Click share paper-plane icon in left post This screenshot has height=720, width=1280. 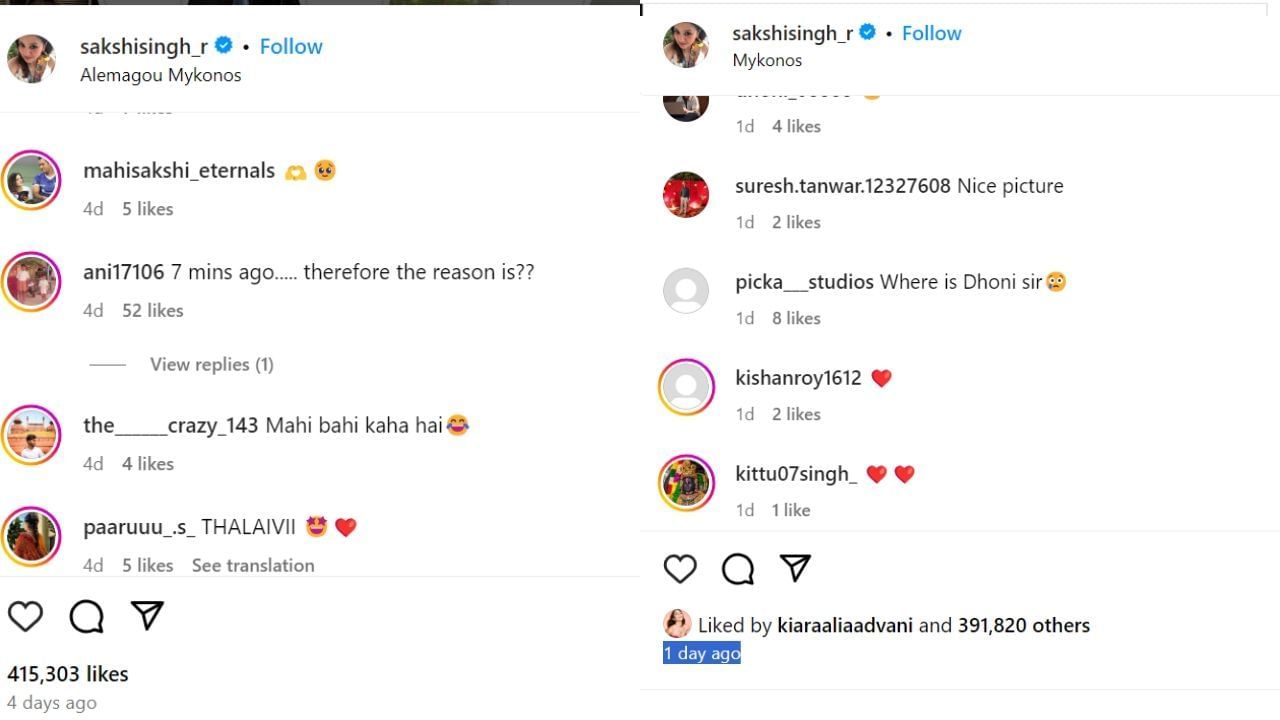(147, 616)
